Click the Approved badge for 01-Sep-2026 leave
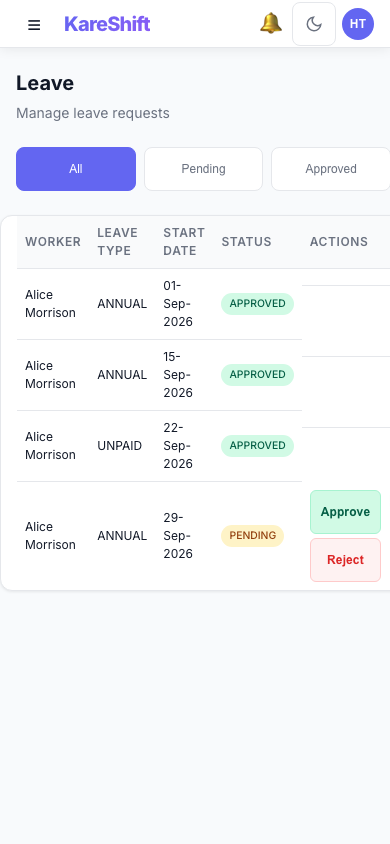 pos(257,304)
